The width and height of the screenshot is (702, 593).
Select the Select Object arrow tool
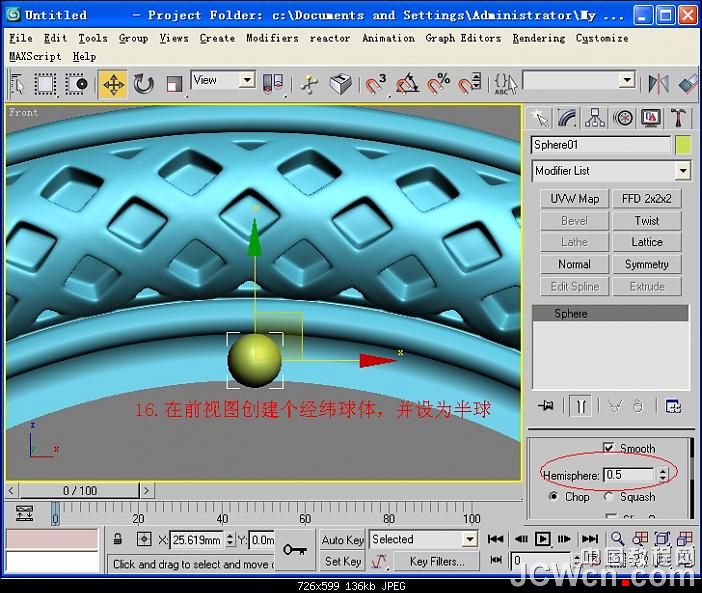pos(17,84)
